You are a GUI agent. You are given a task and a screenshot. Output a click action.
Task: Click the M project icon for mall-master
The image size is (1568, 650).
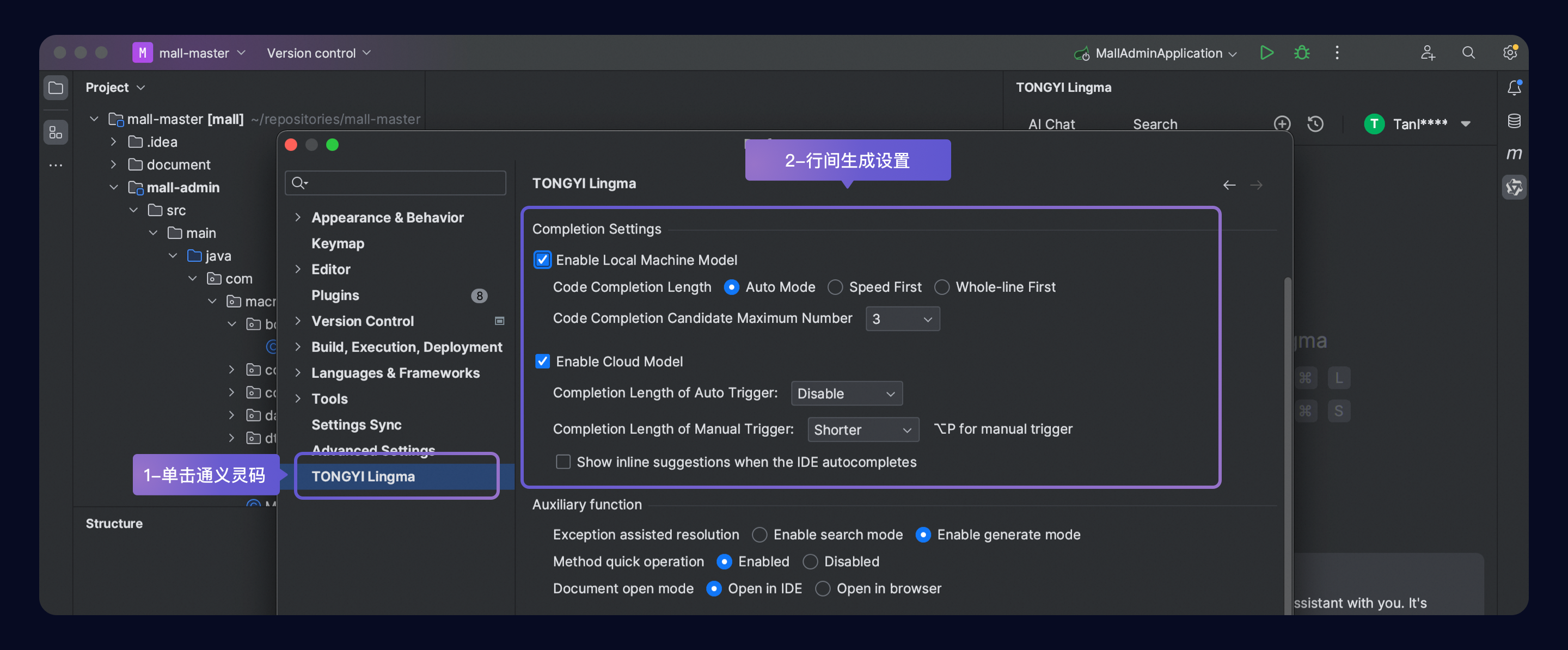[143, 53]
